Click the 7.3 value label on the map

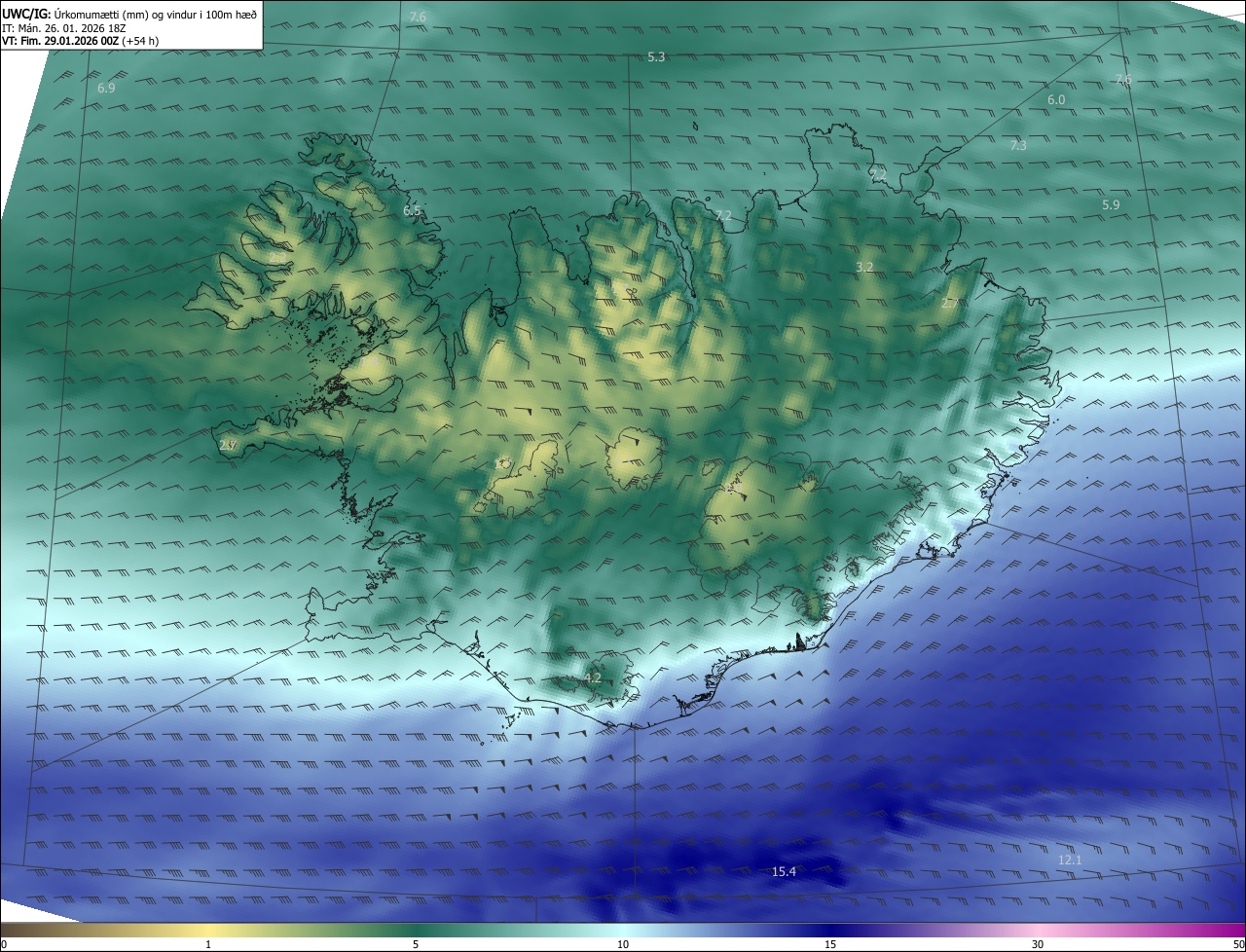[1018, 145]
